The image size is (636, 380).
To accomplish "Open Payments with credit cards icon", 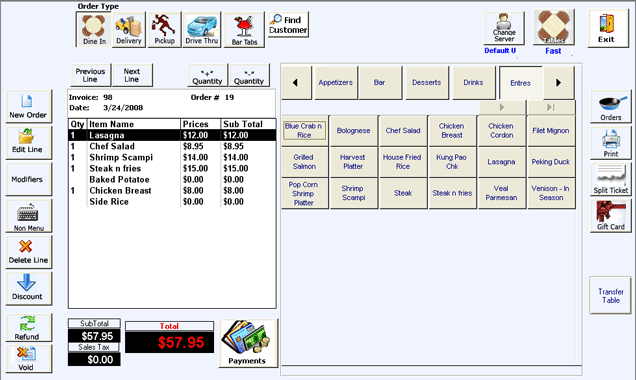I will [x=248, y=343].
